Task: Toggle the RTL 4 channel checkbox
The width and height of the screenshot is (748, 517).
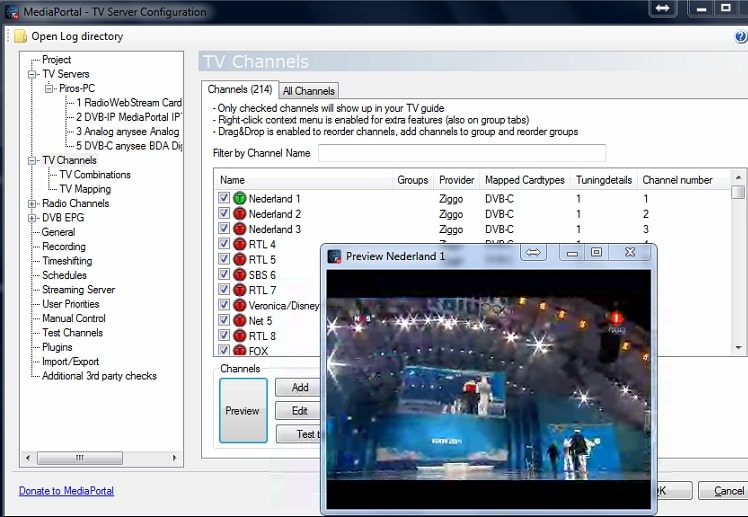Action: pos(224,244)
